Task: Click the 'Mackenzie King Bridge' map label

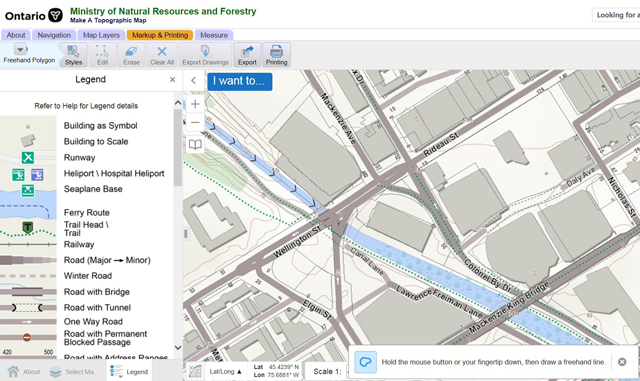Action: [x=509, y=307]
